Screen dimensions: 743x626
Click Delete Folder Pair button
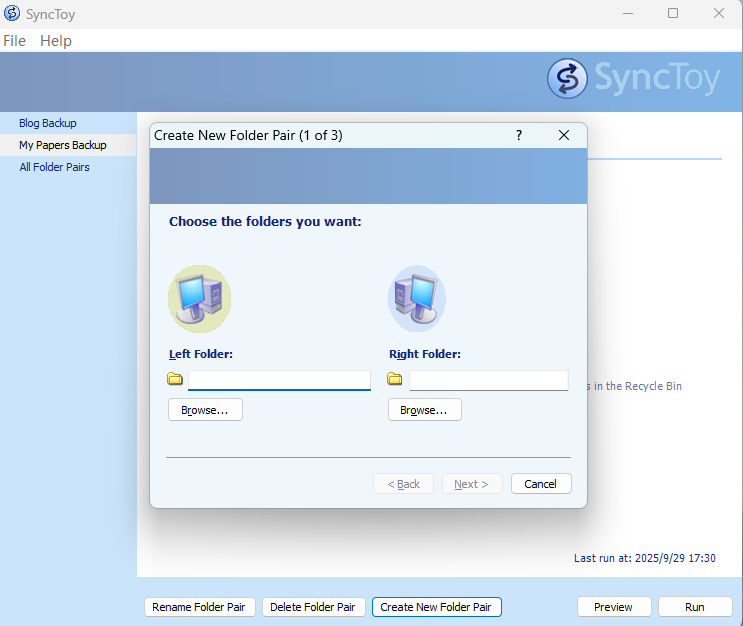tap(313, 607)
